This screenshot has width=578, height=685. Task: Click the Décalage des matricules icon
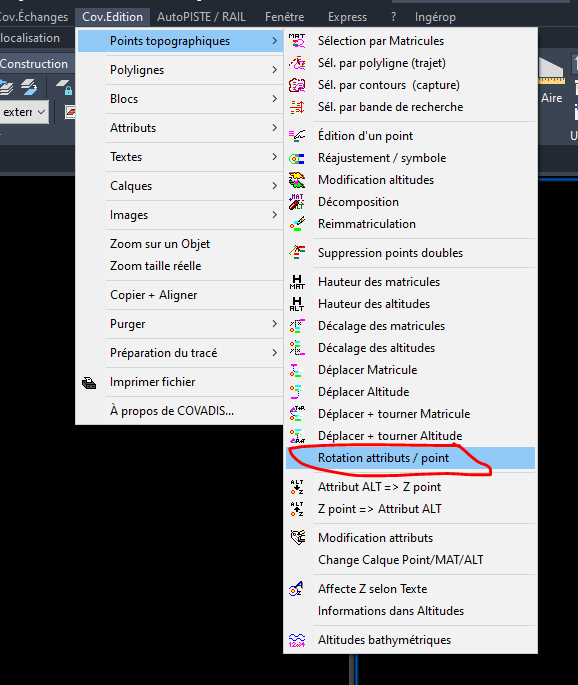pos(297,326)
